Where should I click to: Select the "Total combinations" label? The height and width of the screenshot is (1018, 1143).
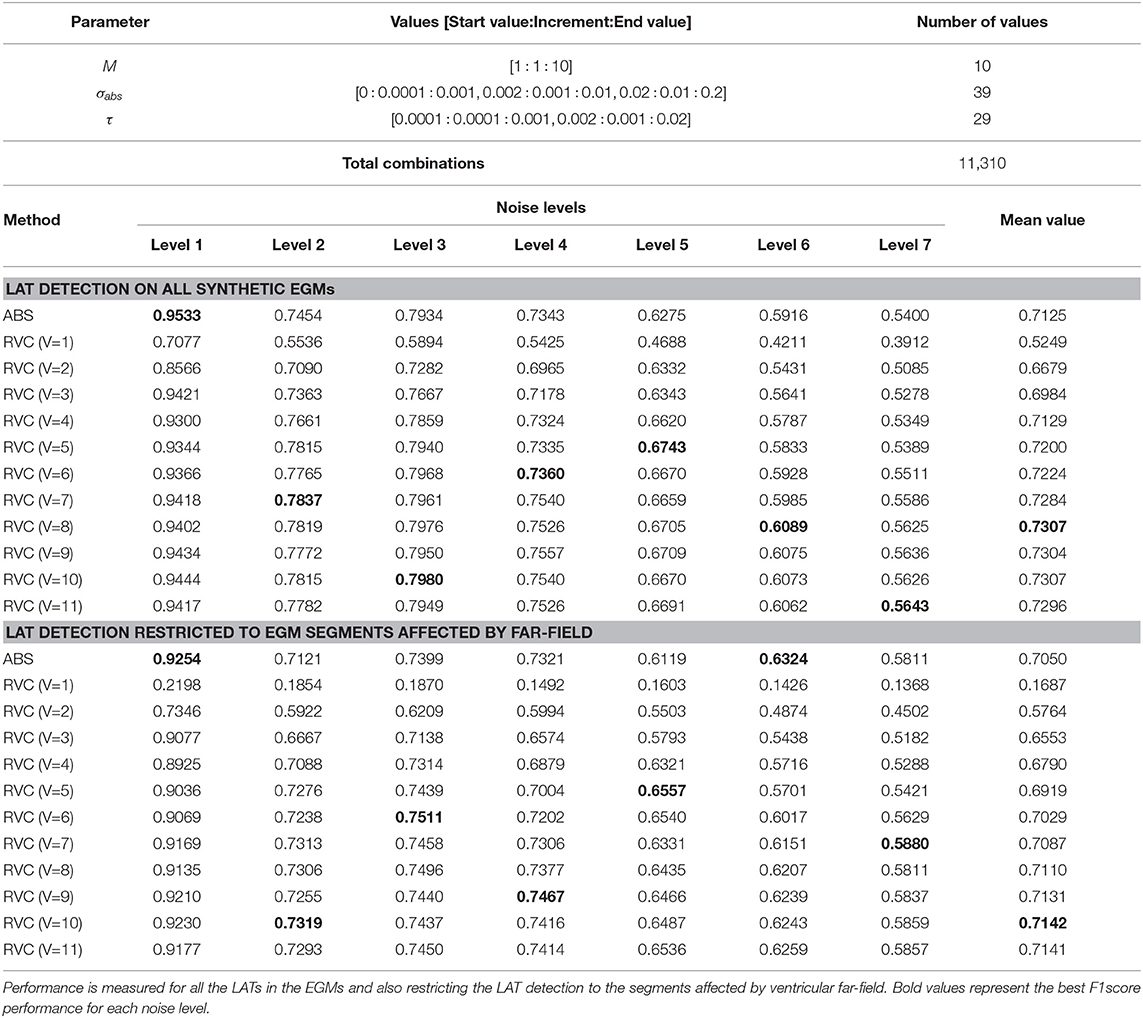click(x=413, y=163)
